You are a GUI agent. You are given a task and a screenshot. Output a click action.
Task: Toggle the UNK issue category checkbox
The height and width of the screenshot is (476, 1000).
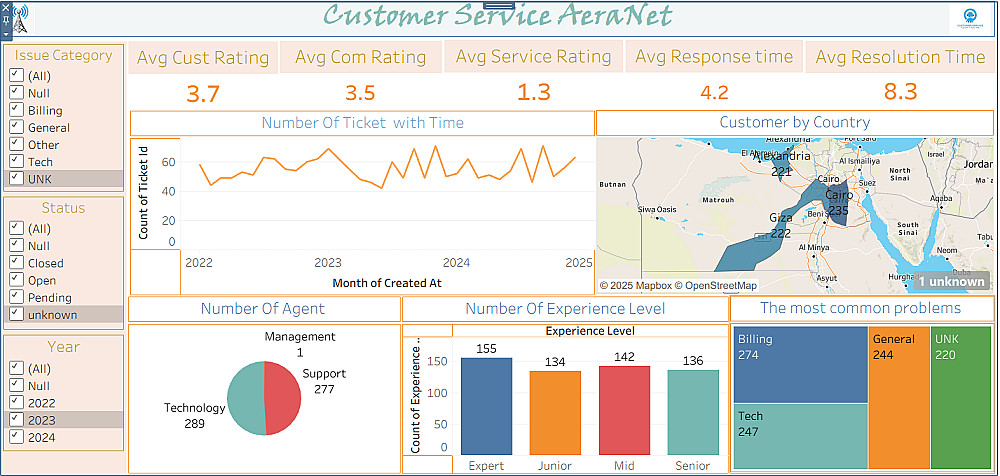16,179
